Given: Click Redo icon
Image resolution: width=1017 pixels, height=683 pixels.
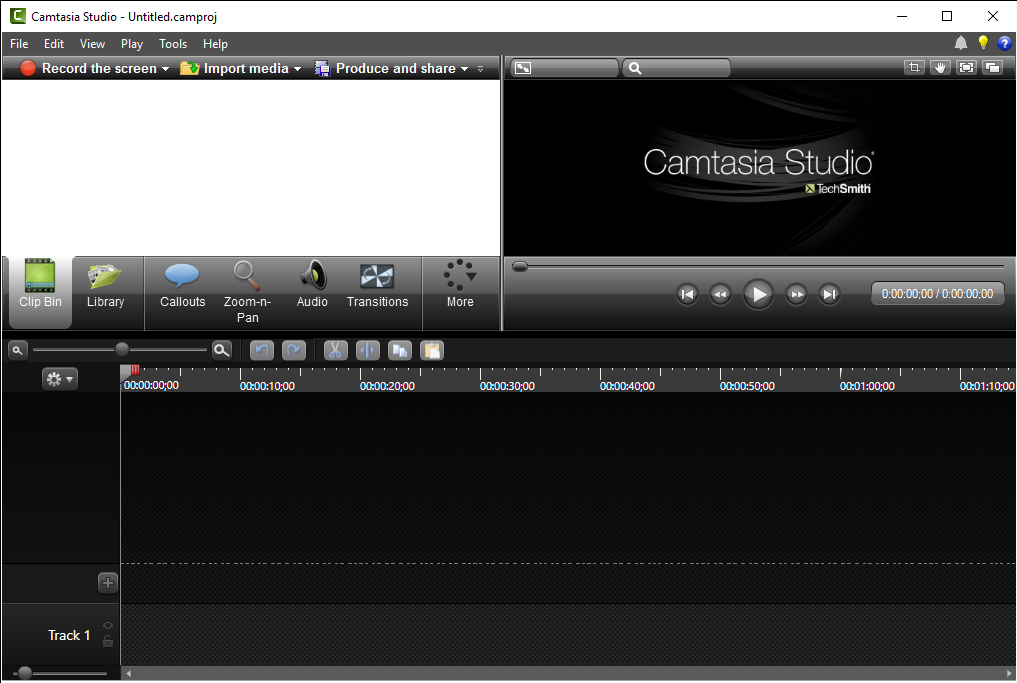Looking at the screenshot, I should click(x=294, y=350).
